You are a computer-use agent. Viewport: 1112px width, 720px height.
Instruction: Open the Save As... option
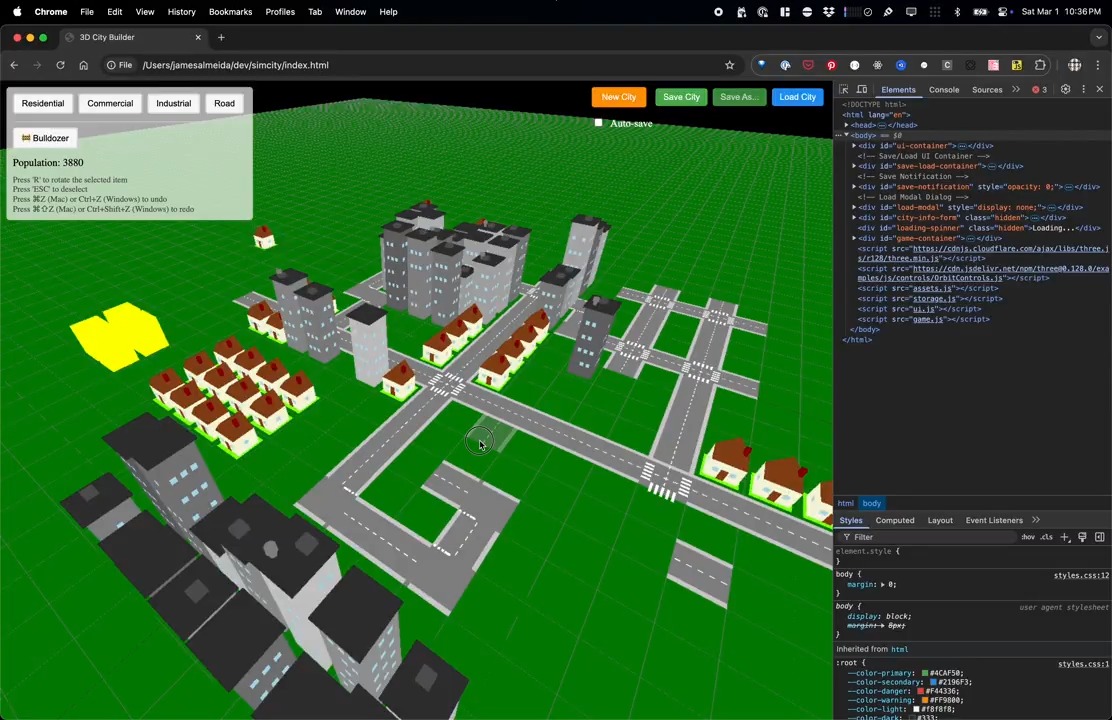(x=739, y=97)
